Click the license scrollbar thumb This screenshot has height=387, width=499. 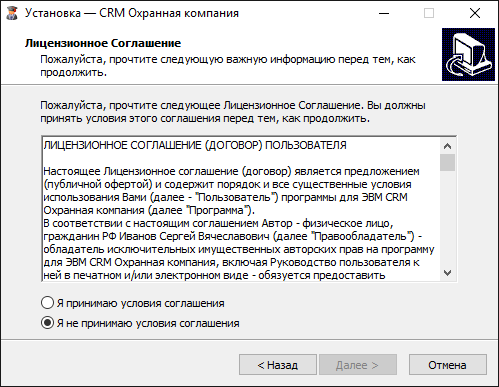(447, 162)
